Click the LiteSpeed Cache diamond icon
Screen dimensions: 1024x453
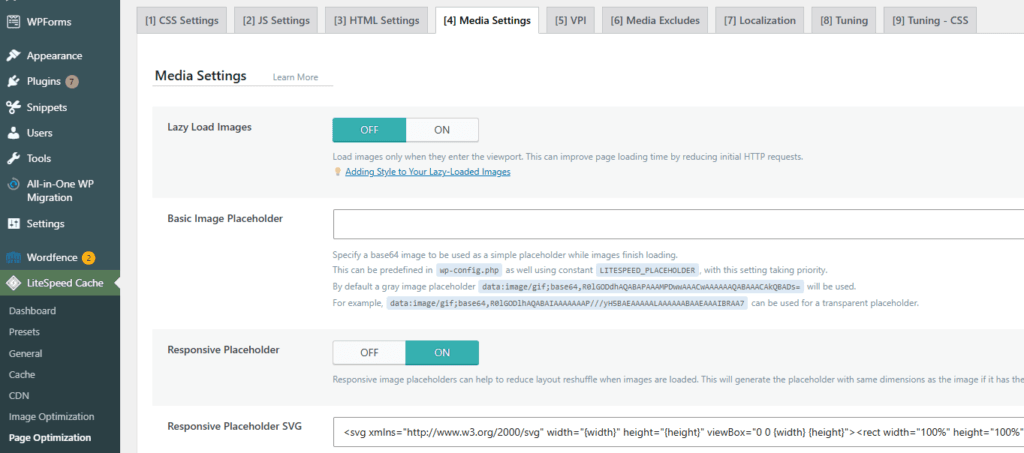coord(13,283)
